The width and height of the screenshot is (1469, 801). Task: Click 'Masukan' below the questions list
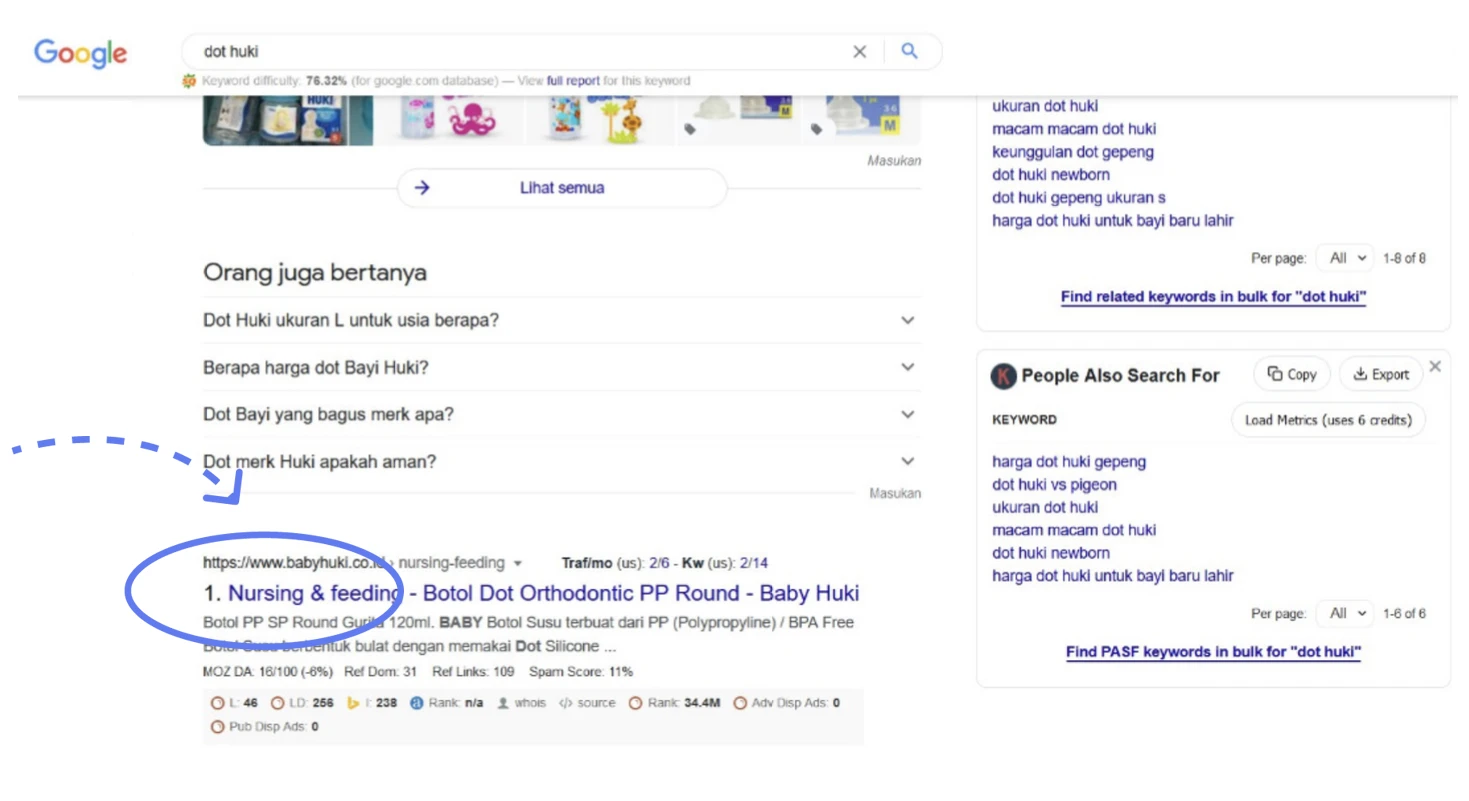(895, 494)
